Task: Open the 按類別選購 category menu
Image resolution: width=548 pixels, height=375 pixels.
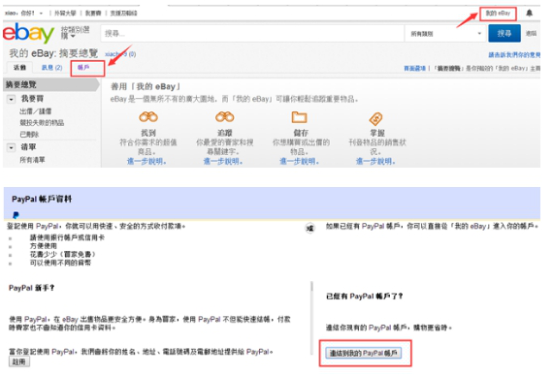Action: 75,33
